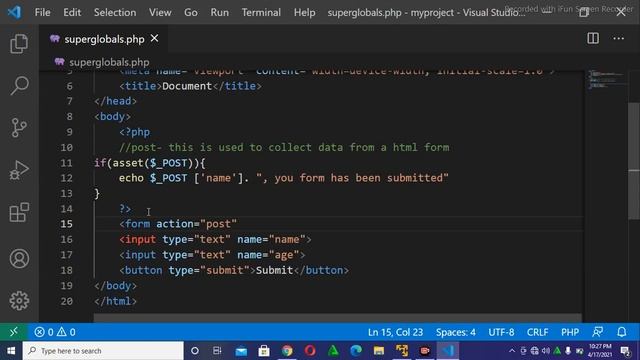
Task: Click Ln 15, Col 23 in status bar
Action: pyautogui.click(x=395, y=332)
